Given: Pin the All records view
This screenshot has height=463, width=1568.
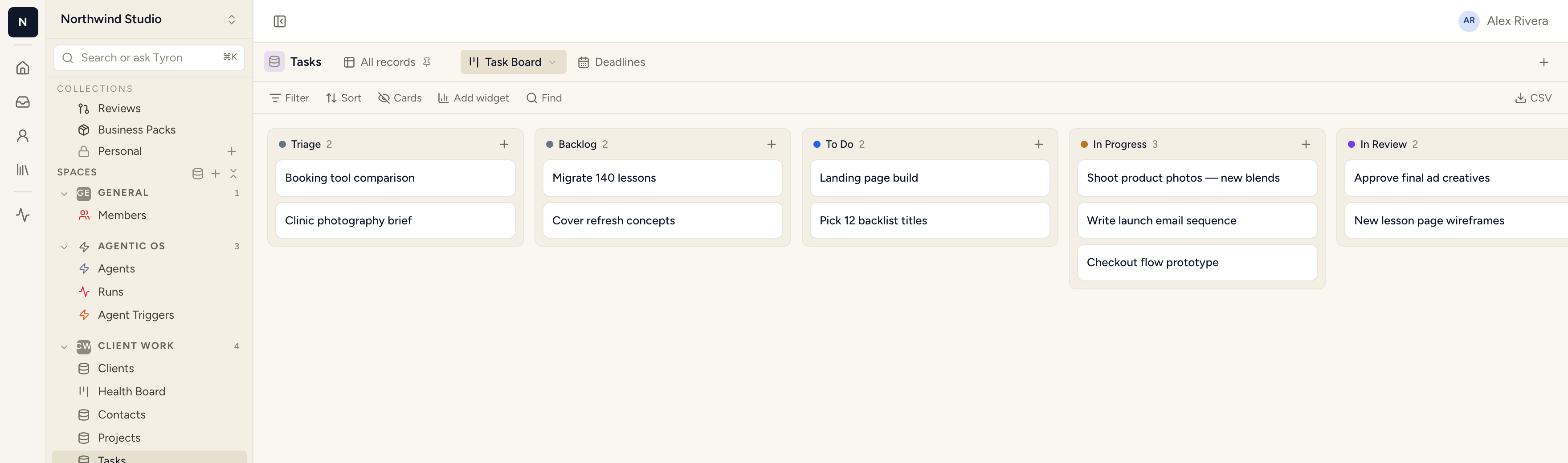Looking at the screenshot, I should click(x=427, y=62).
